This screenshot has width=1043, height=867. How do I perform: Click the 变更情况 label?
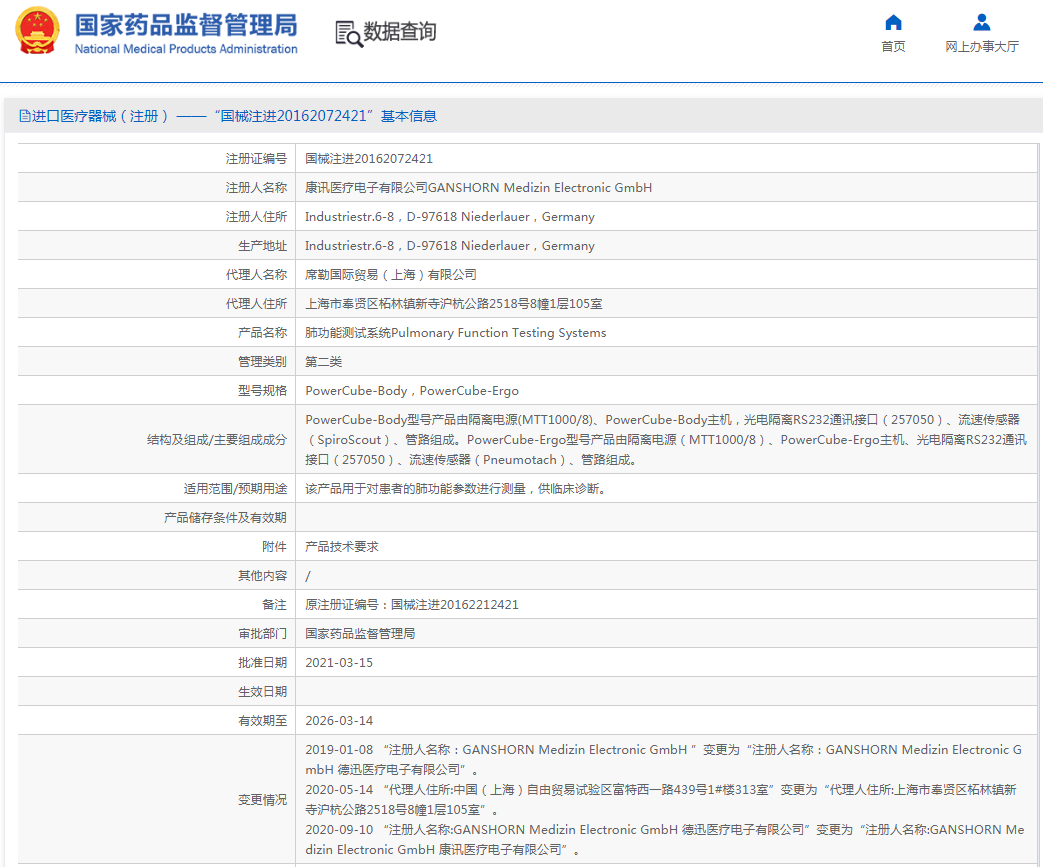coord(263,800)
